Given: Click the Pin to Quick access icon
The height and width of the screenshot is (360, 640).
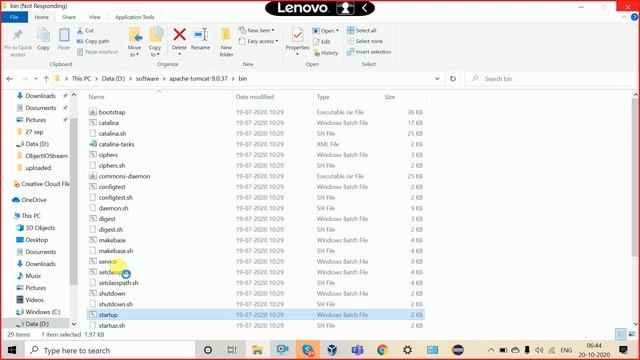Looking at the screenshot, I should coord(18,36).
